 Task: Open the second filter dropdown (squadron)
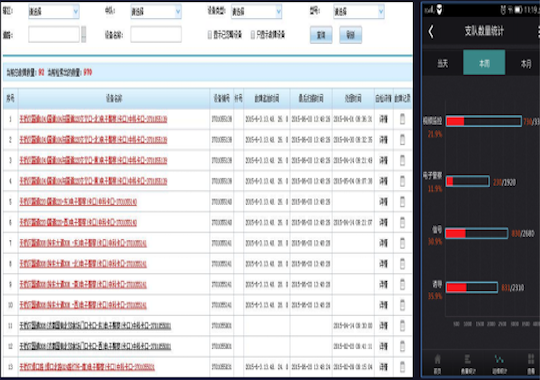click(156, 12)
